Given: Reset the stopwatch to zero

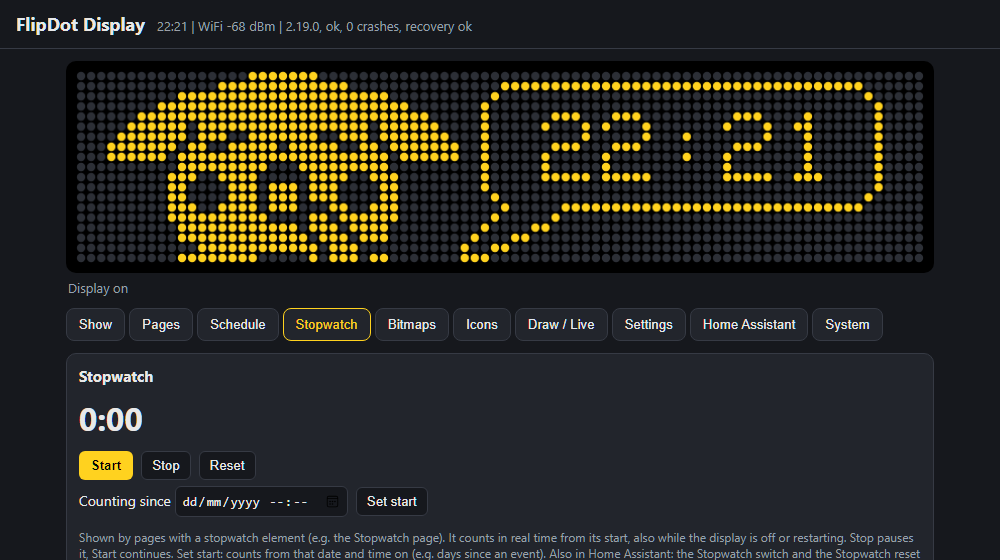Looking at the screenshot, I should tap(227, 466).
